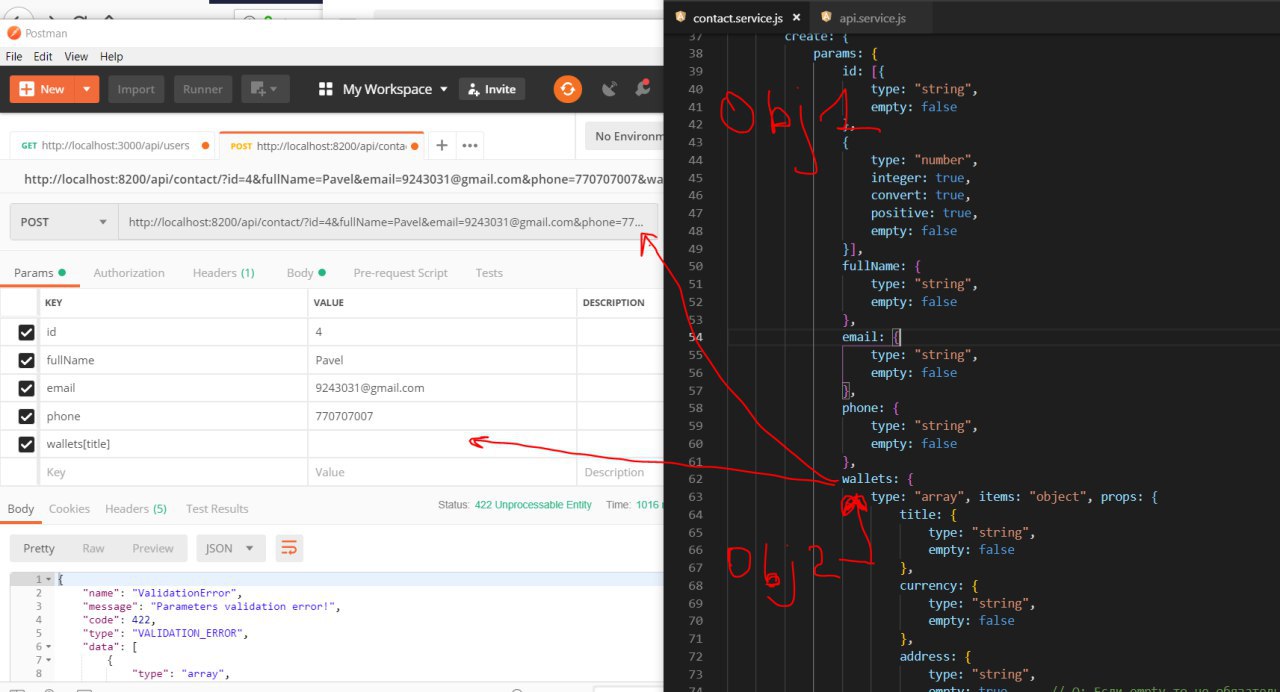Screen dimensions: 1280x692
Task: Open the response Cookies tab
Action: click(x=69, y=509)
